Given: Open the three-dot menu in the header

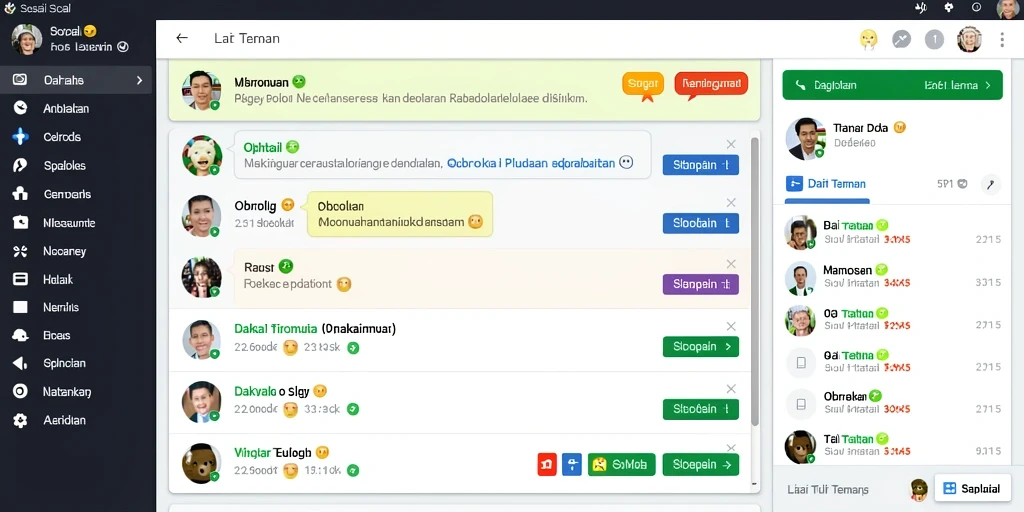Looking at the screenshot, I should tap(1002, 40).
